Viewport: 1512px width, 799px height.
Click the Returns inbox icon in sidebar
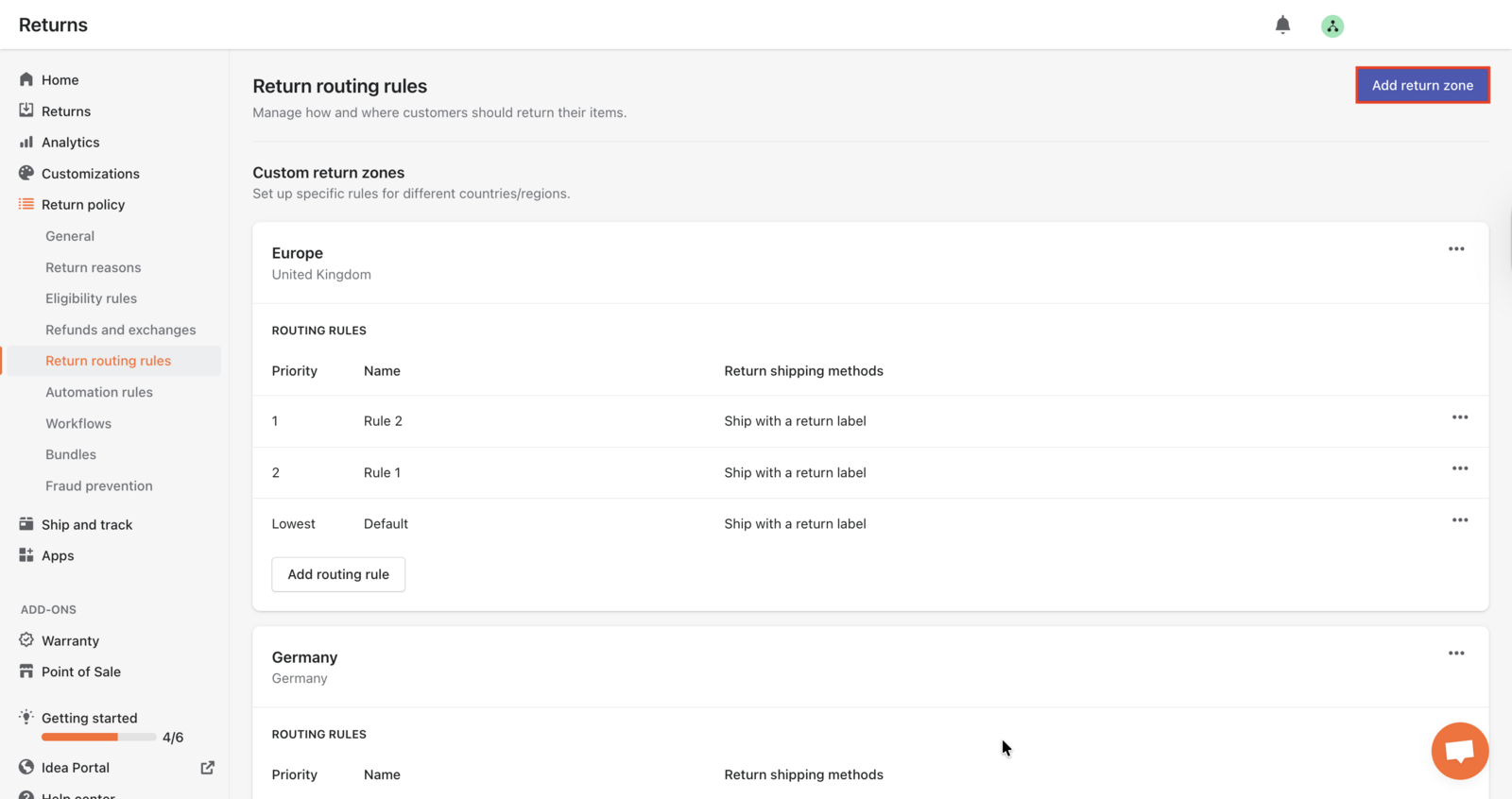point(26,110)
